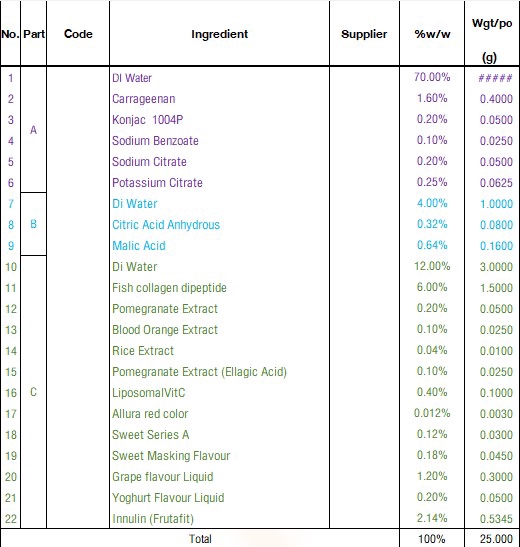Click the Innulin (Frutafit) cell
520x547 pixels.
[x=219, y=519]
